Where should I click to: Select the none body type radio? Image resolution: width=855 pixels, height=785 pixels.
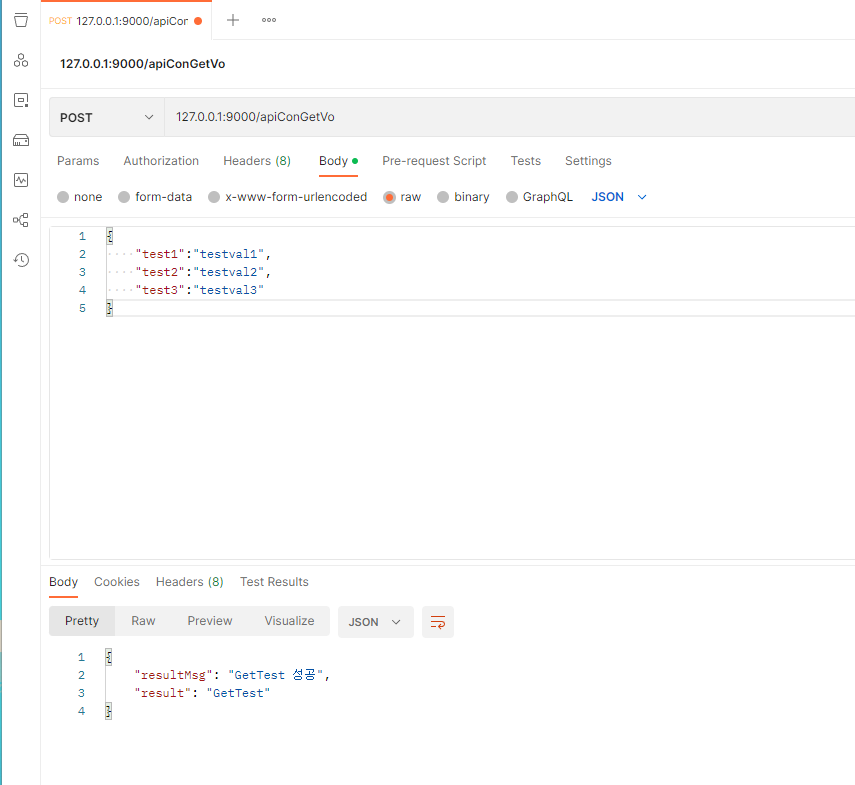click(63, 197)
